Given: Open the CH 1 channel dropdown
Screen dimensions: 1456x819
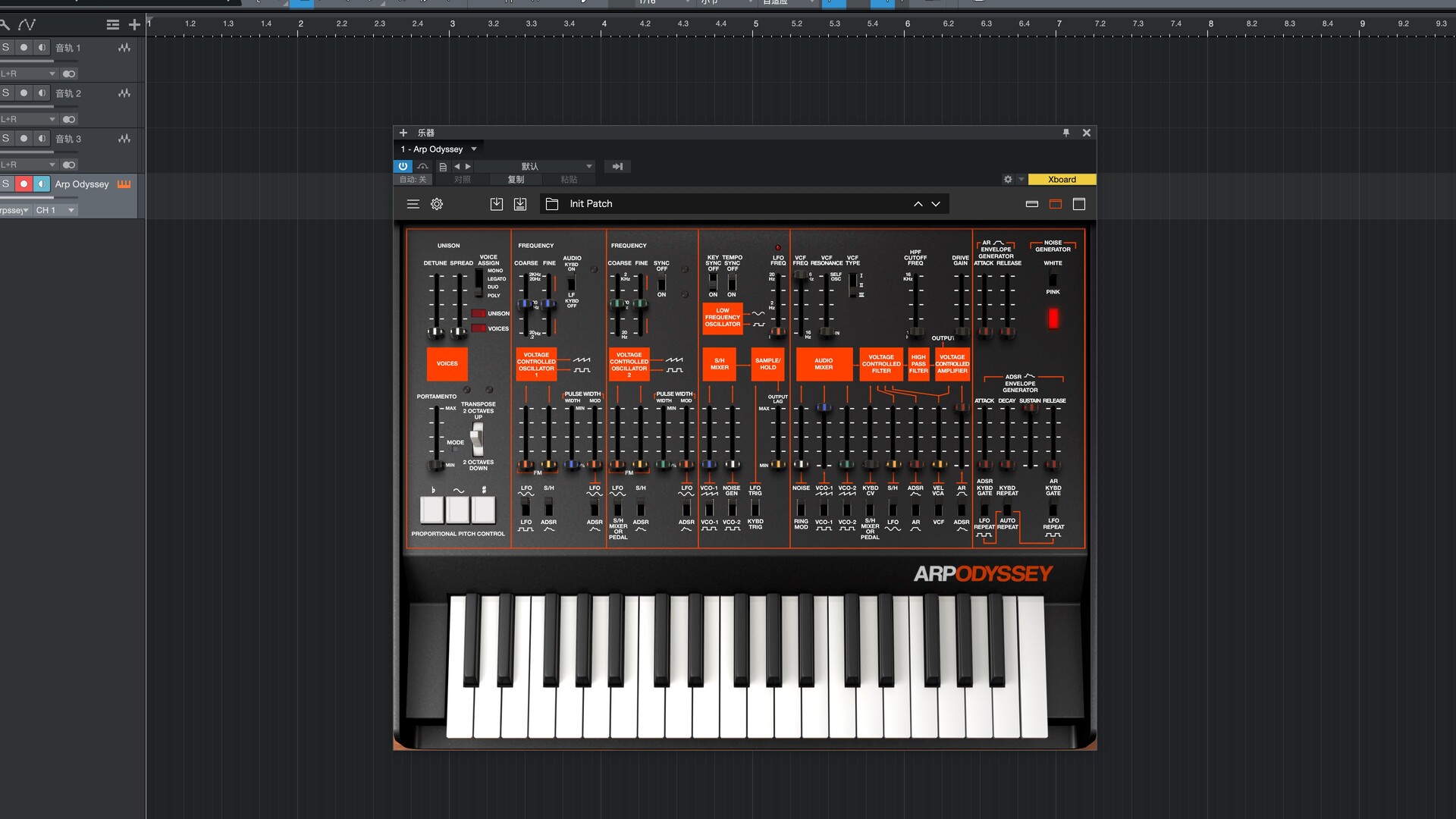Looking at the screenshot, I should [x=55, y=210].
